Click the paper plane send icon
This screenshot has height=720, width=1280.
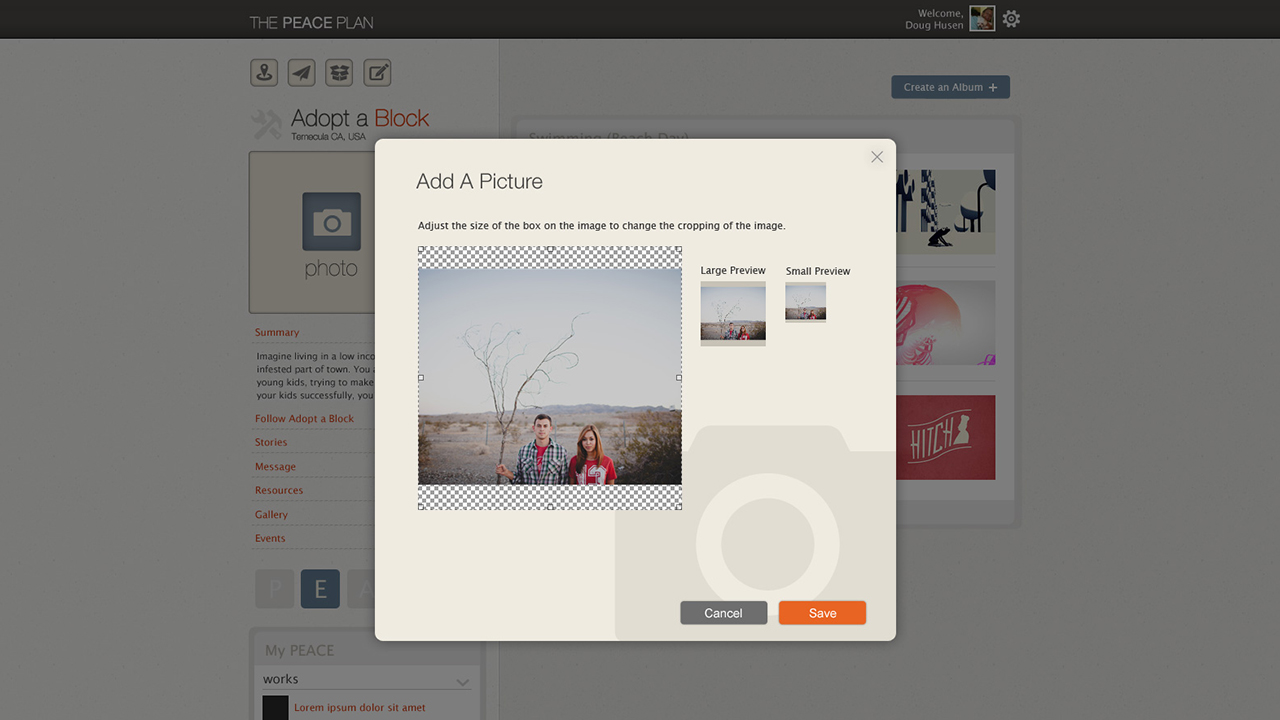[301, 73]
